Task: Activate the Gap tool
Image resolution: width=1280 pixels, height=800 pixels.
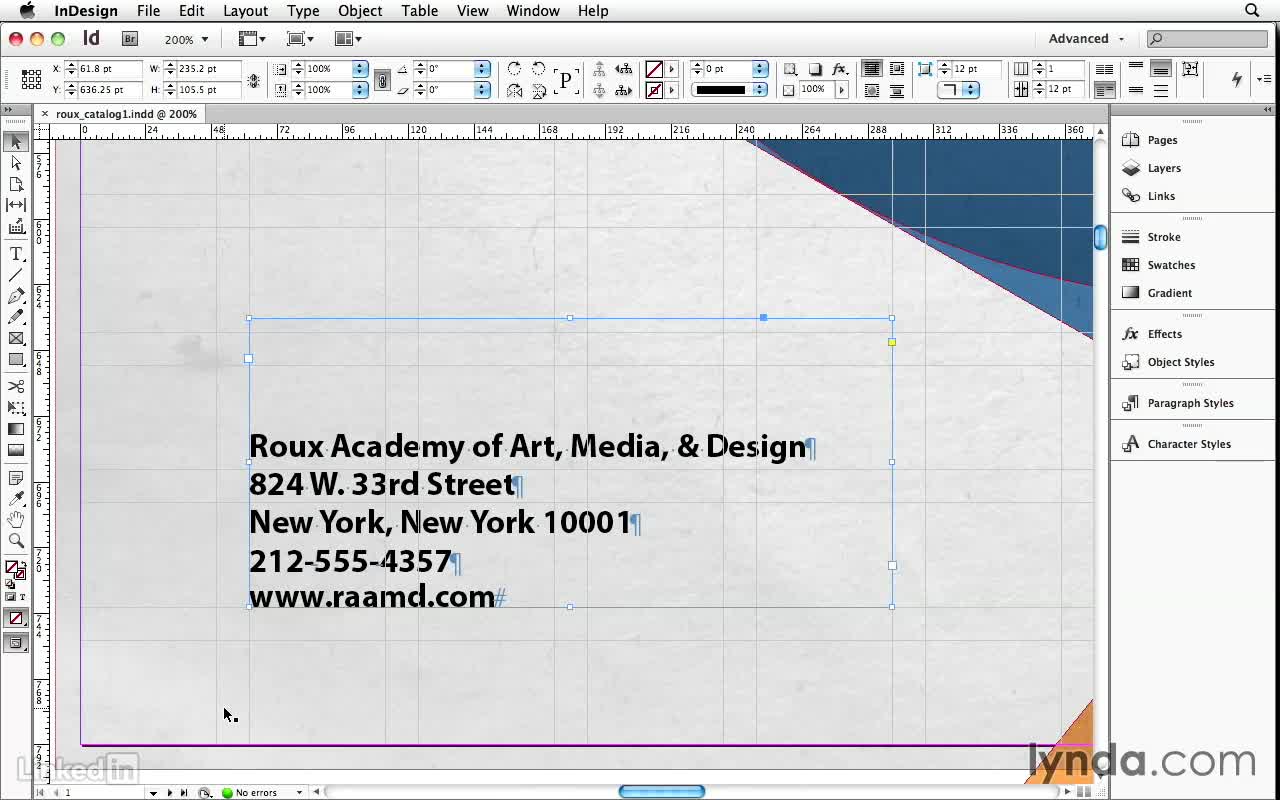Action: (16, 205)
